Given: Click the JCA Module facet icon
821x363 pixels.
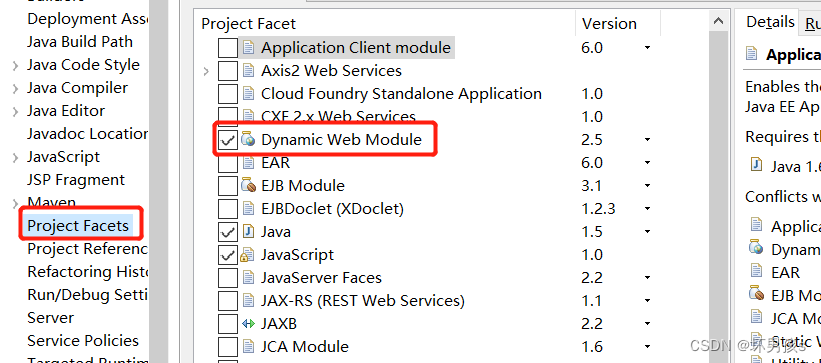Looking at the screenshot, I should [x=249, y=347].
